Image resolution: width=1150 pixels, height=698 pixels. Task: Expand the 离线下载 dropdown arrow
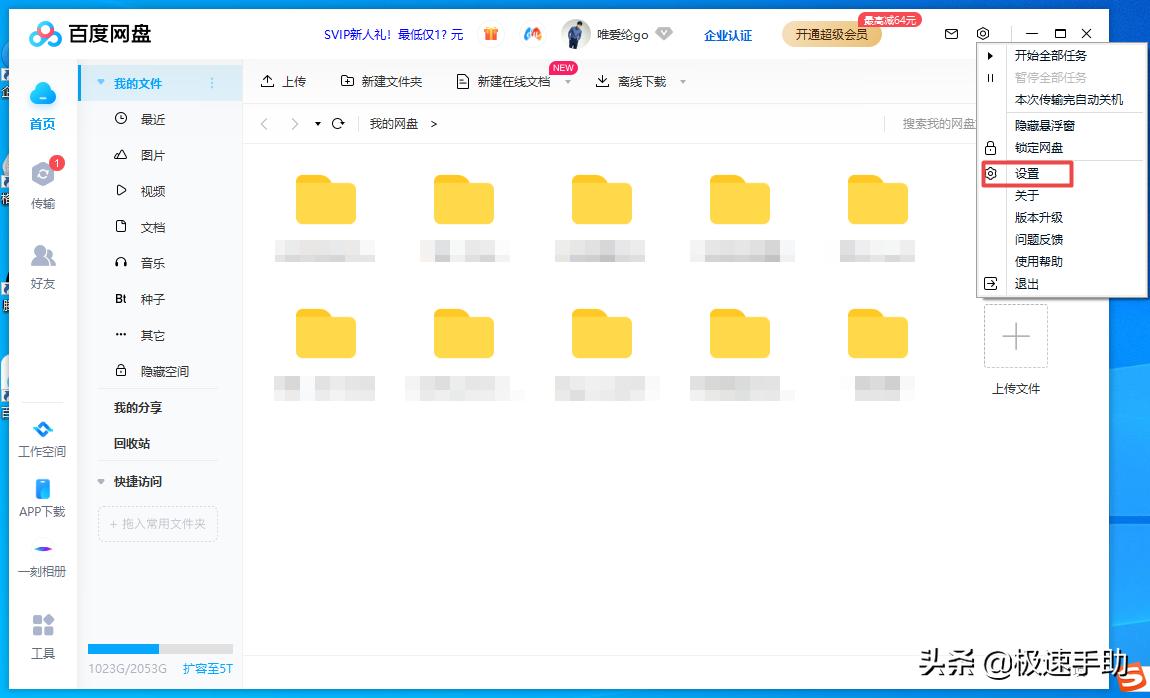683,81
